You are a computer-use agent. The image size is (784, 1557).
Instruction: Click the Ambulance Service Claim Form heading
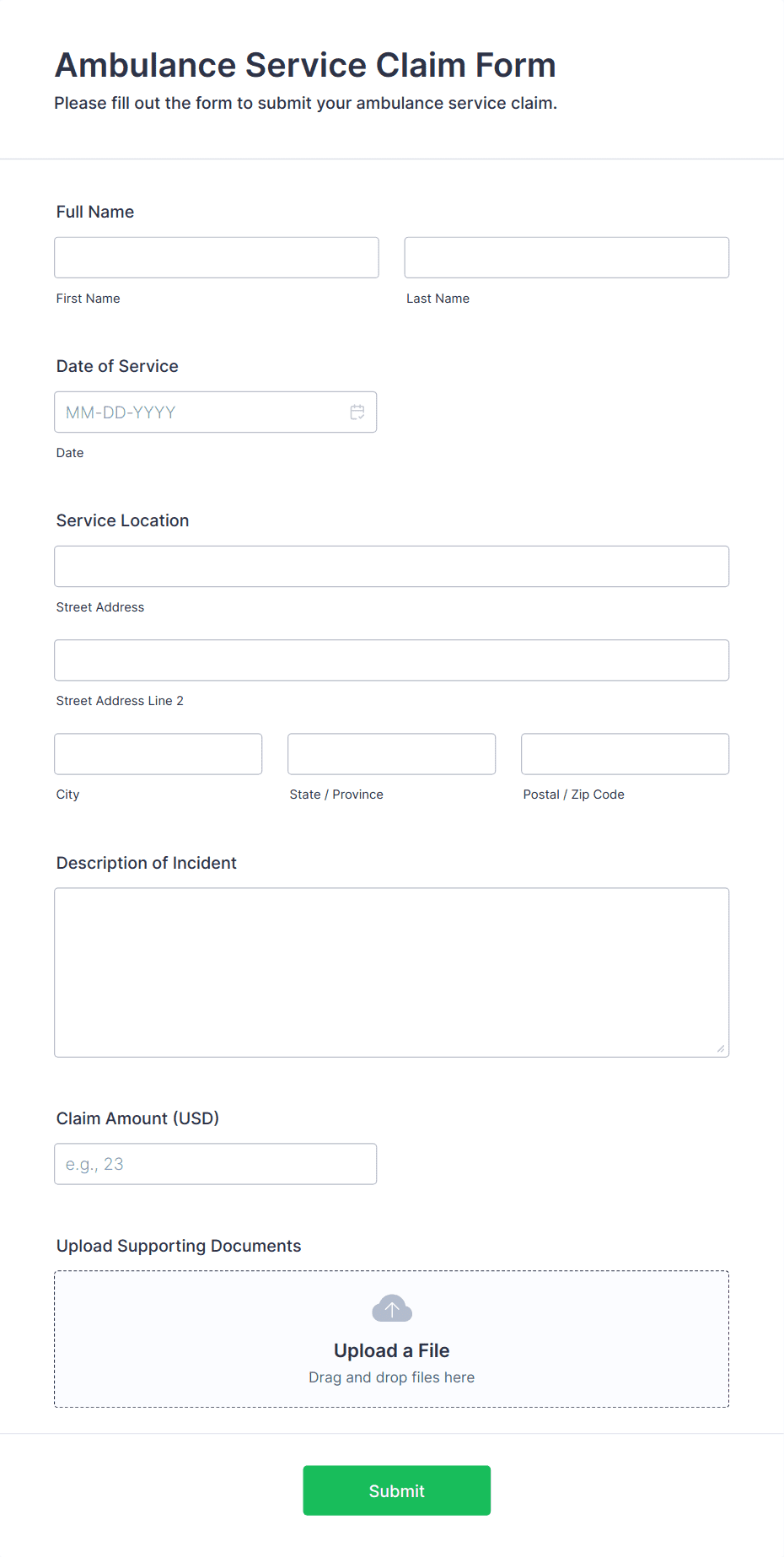pyautogui.click(x=305, y=65)
